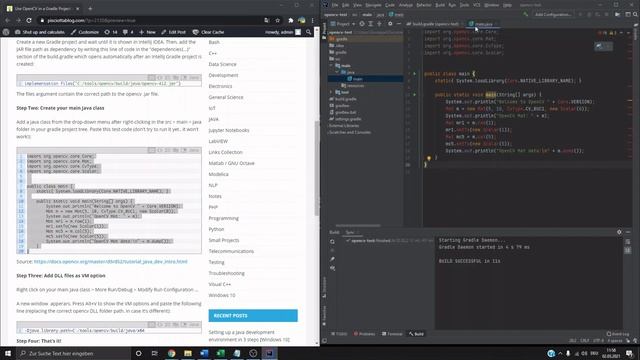Open the Event Log
The width and height of the screenshot is (640, 360).
coord(618,334)
